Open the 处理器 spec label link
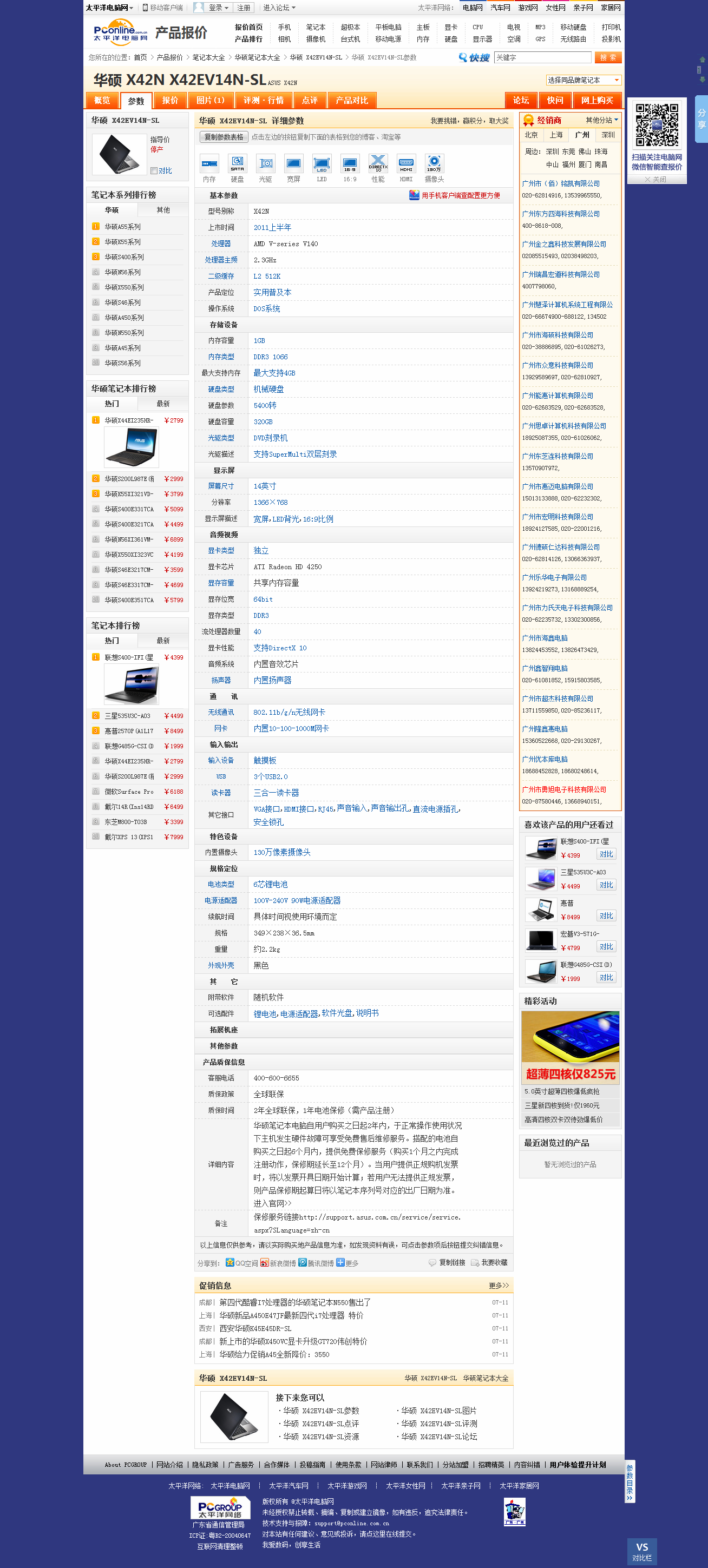 pos(221,243)
